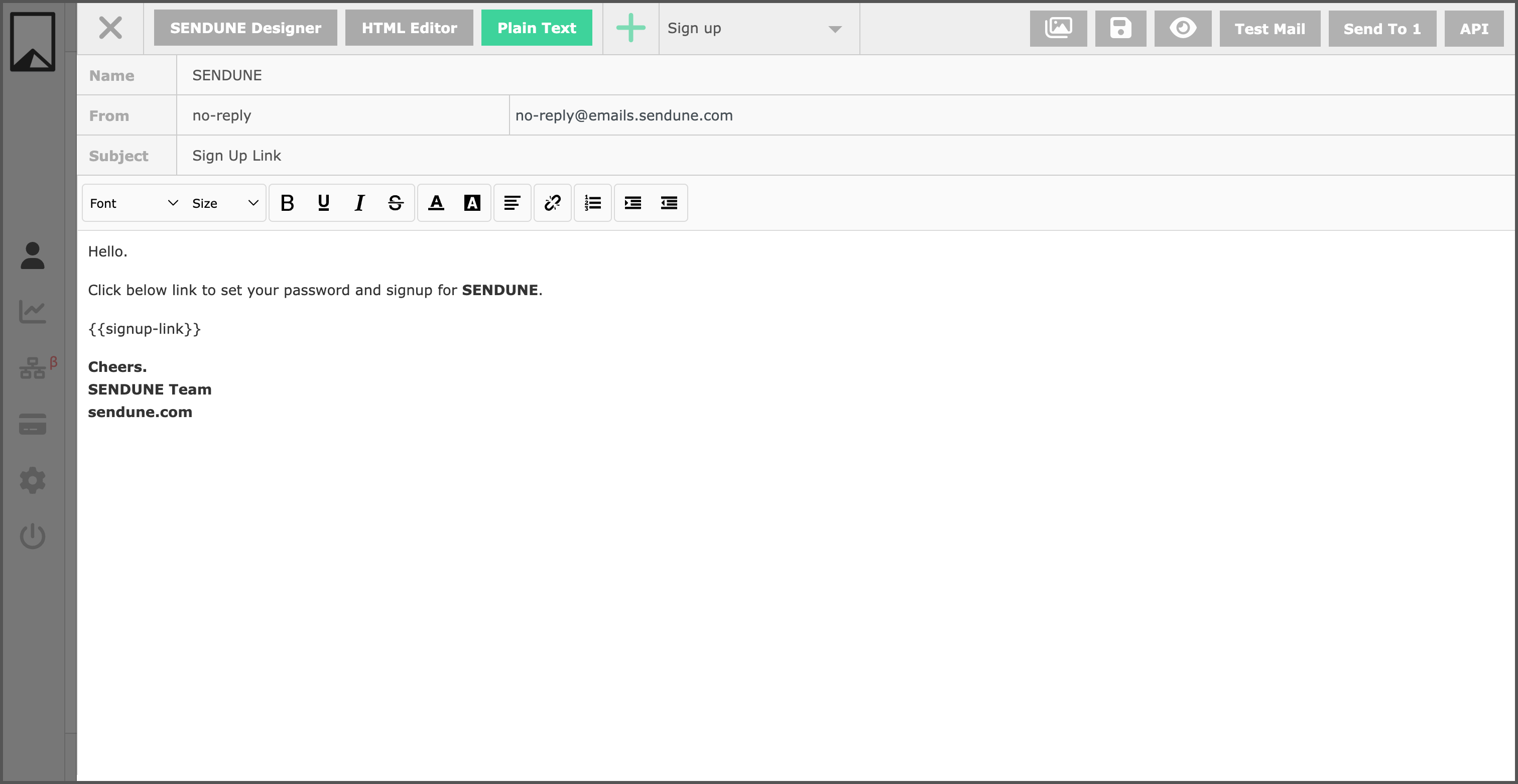The image size is (1518, 784).
Task: Open the Font dropdown
Action: tap(134, 203)
